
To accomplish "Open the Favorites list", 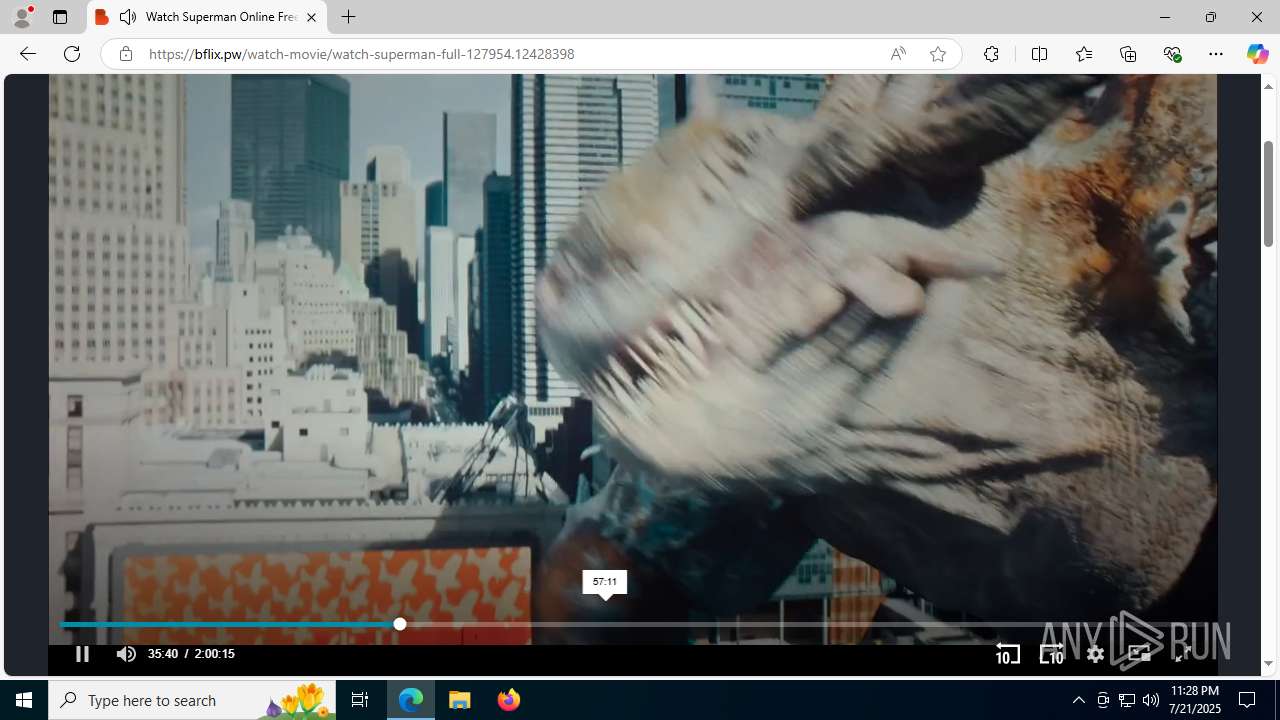I will [1083, 54].
